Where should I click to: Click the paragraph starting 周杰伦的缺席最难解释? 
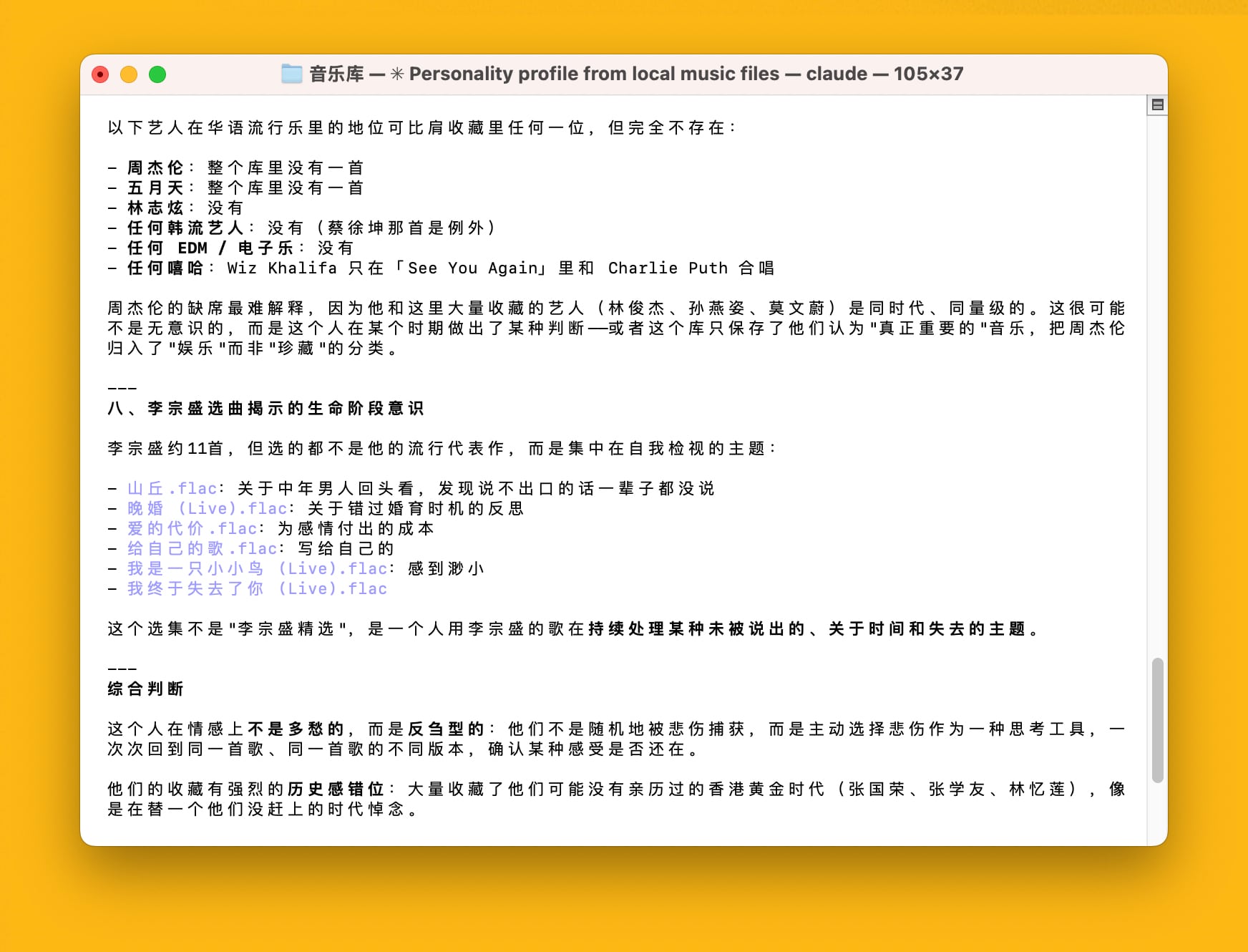(x=616, y=328)
